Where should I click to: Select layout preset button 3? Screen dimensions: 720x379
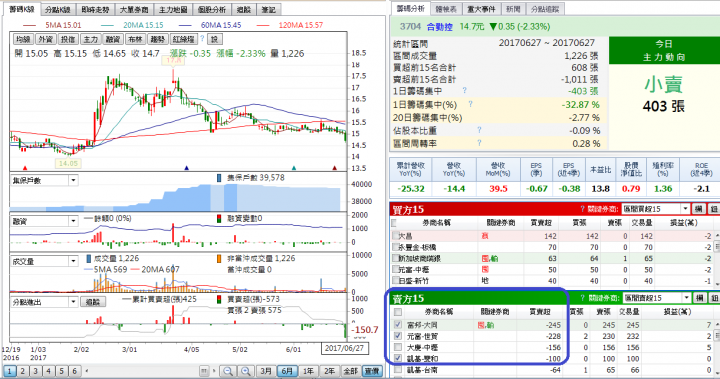[x=35, y=371]
